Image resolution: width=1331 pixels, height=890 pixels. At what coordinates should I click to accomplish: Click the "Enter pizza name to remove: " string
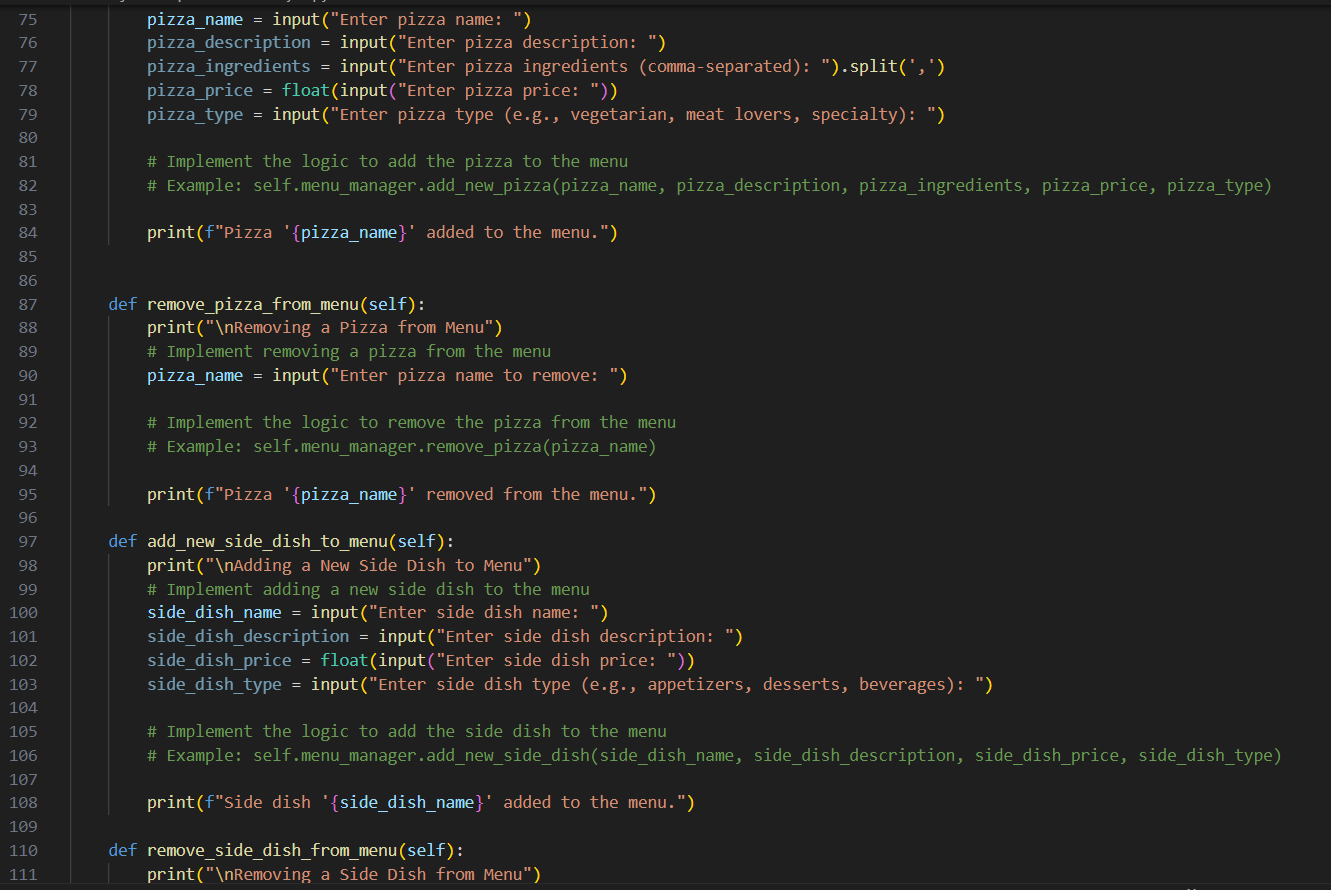point(474,375)
